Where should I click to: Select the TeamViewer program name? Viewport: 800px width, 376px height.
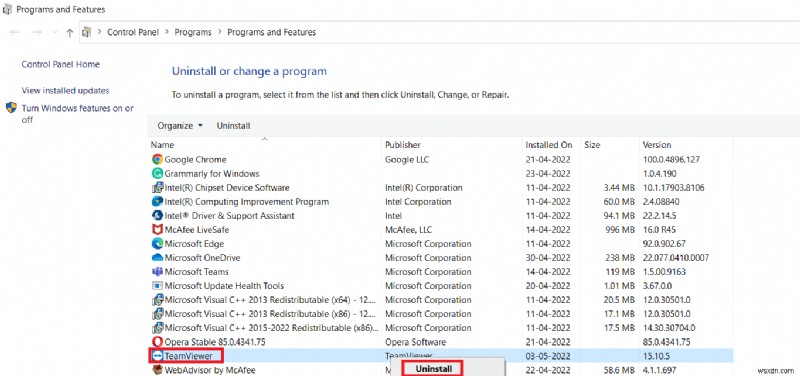[x=188, y=356]
